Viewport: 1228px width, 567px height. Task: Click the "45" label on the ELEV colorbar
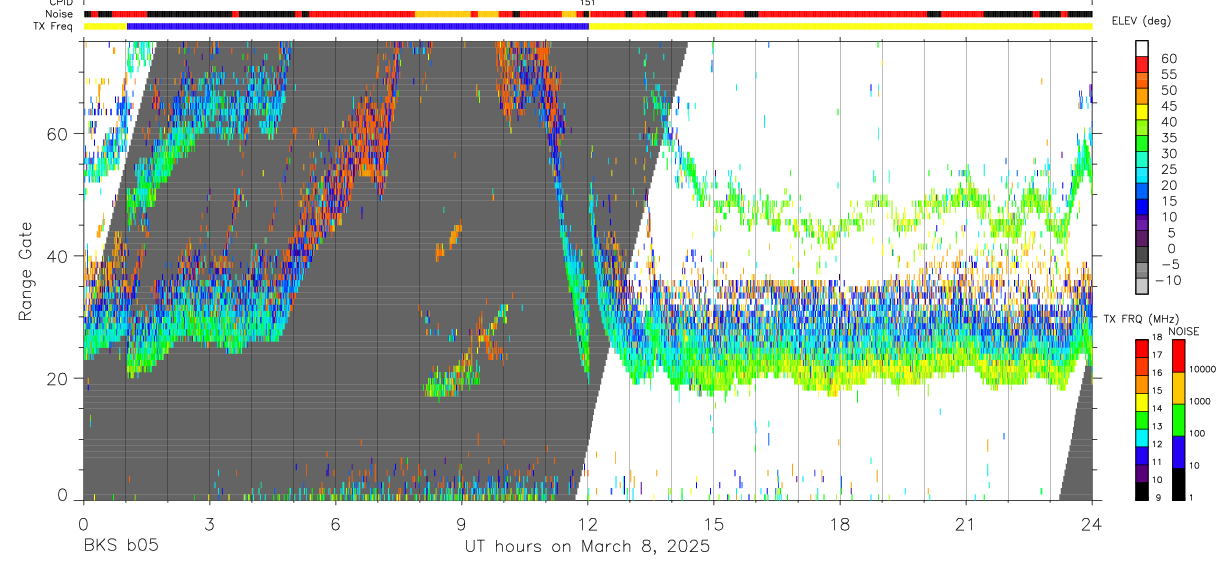coord(1168,106)
